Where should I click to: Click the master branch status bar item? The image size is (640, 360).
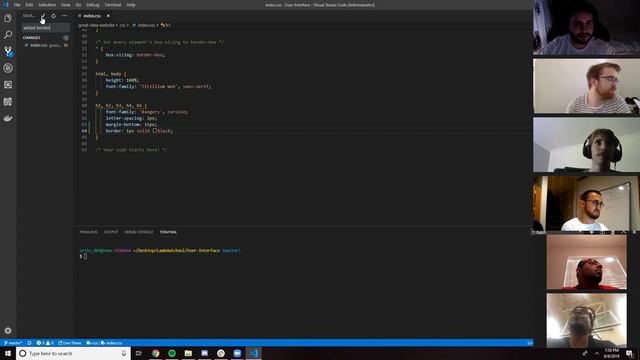(13, 343)
